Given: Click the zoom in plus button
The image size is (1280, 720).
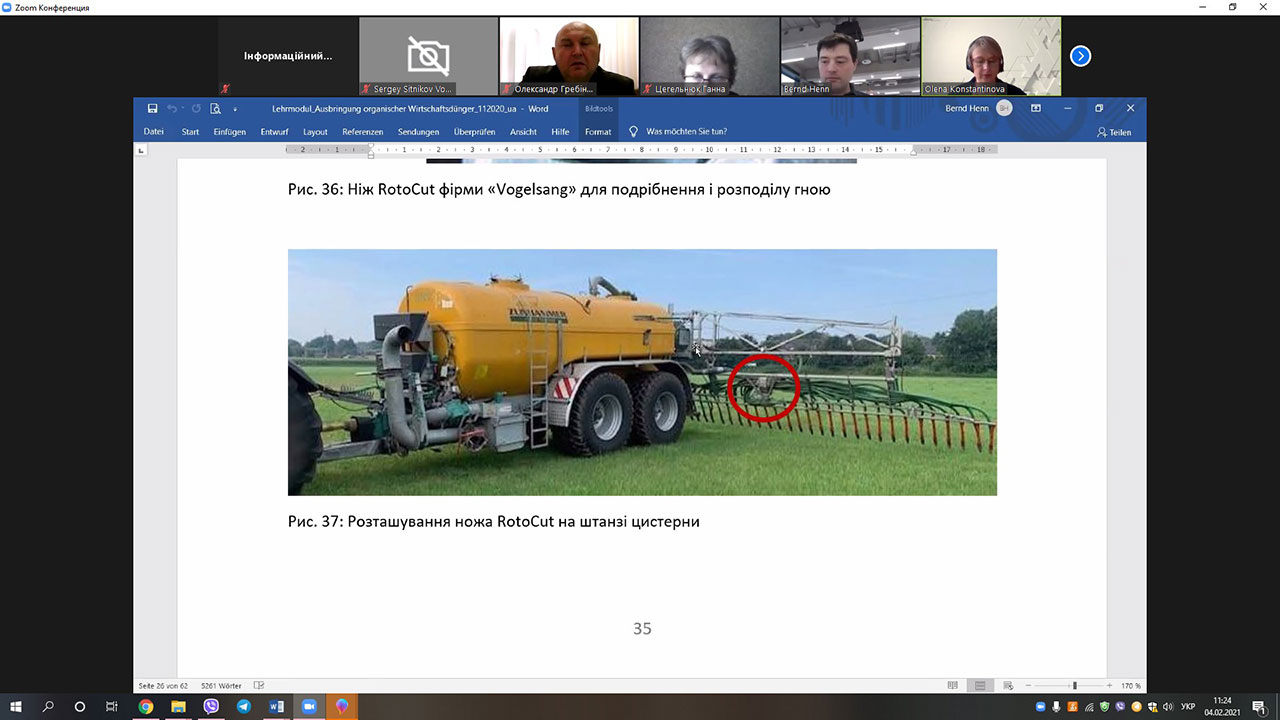Looking at the screenshot, I should pos(1110,686).
